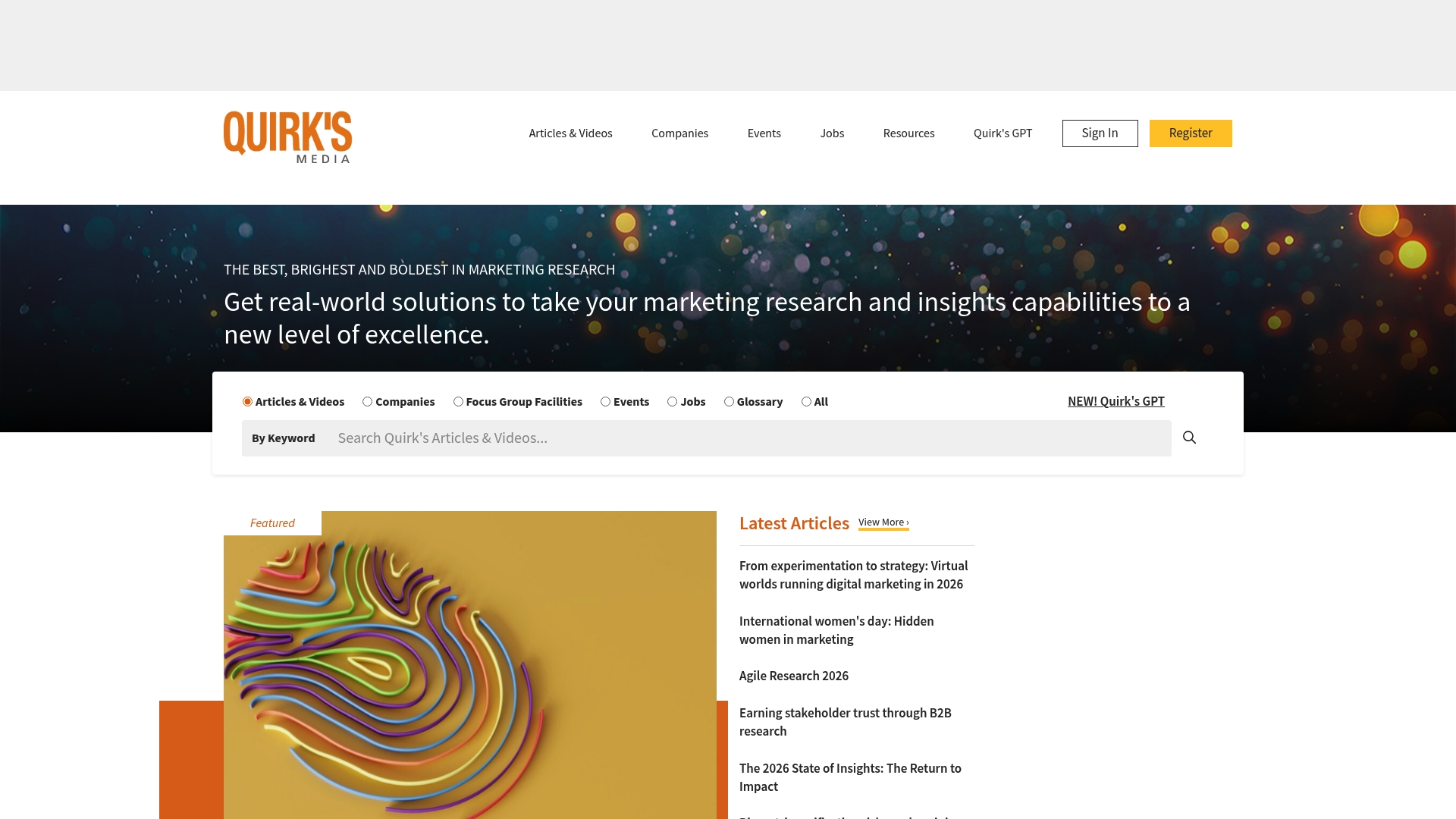The image size is (1456, 819).
Task: Click the search magnifying glass icon
Action: coord(1189,438)
